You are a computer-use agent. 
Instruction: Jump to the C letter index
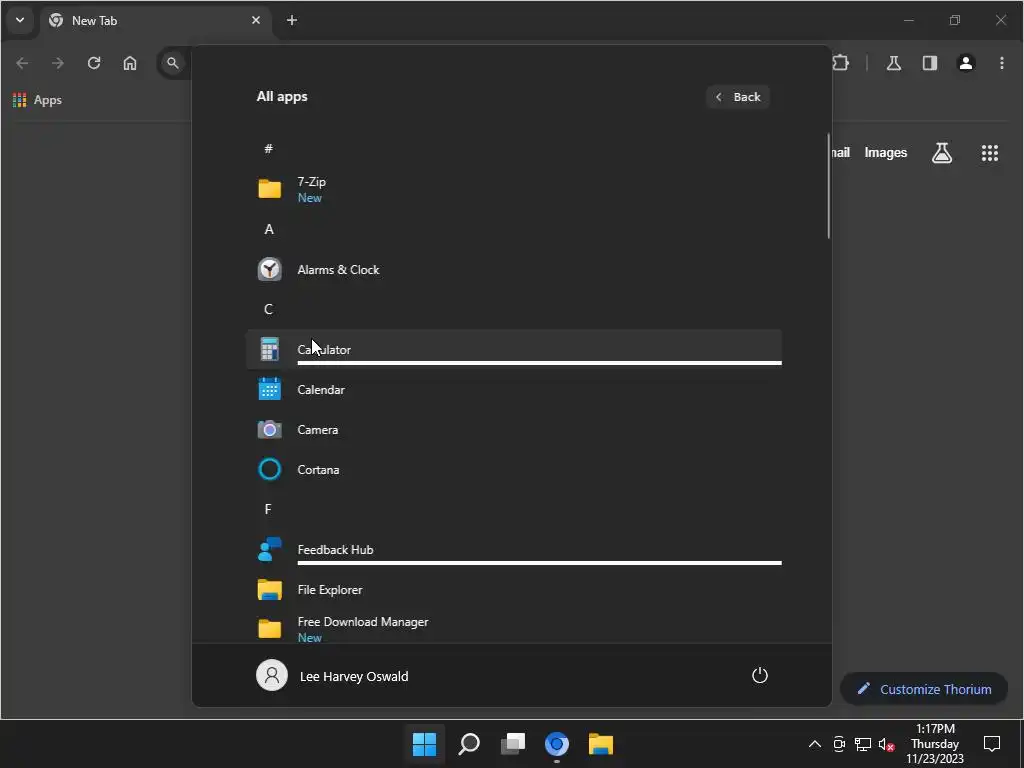[x=268, y=310]
